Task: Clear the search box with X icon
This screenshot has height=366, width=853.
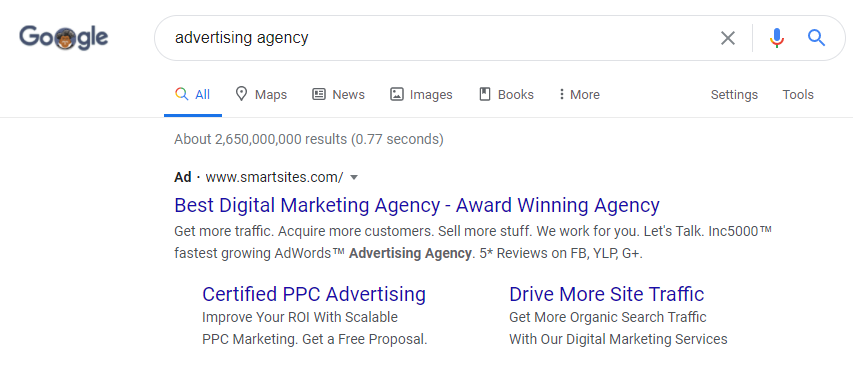Action: pos(727,38)
